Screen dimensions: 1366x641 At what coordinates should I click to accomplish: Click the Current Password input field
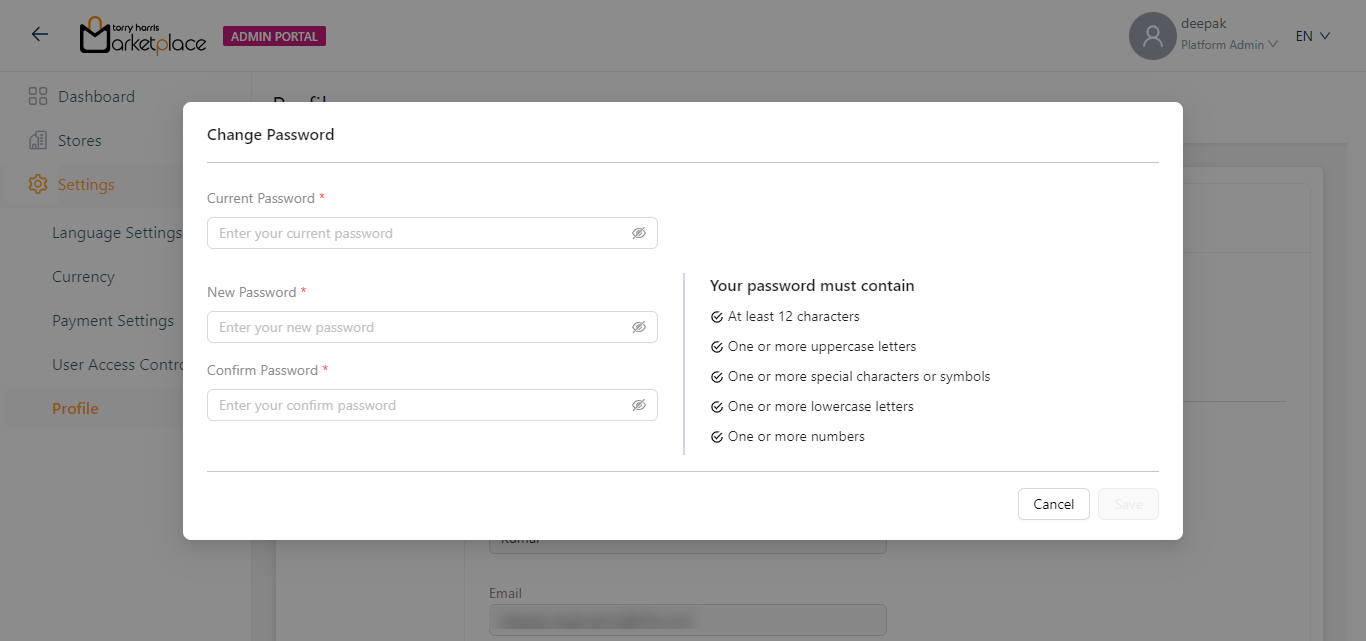click(420, 233)
